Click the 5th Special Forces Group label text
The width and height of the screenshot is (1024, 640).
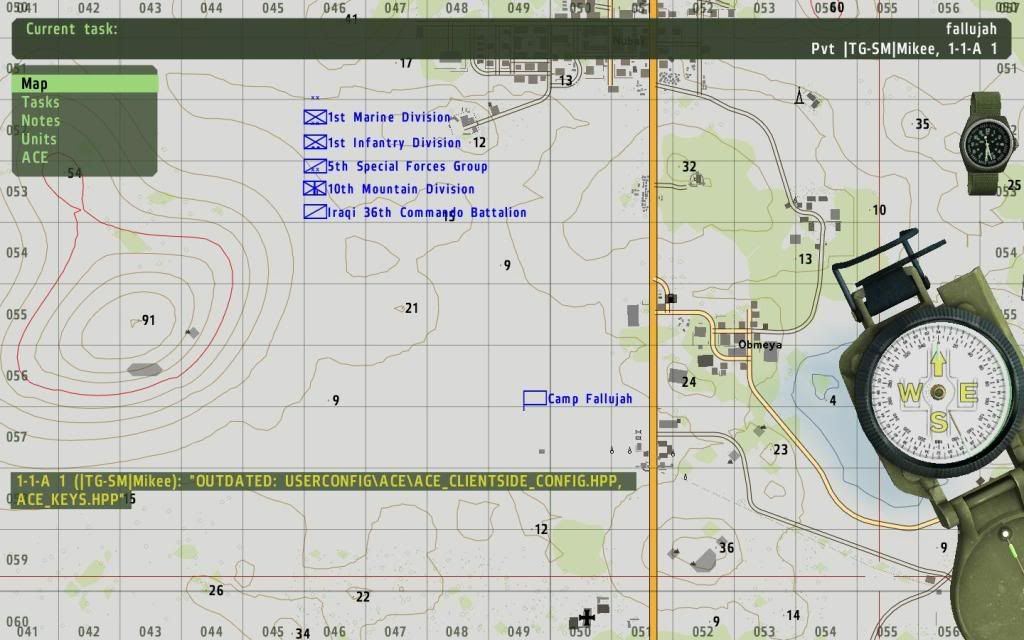[408, 167]
